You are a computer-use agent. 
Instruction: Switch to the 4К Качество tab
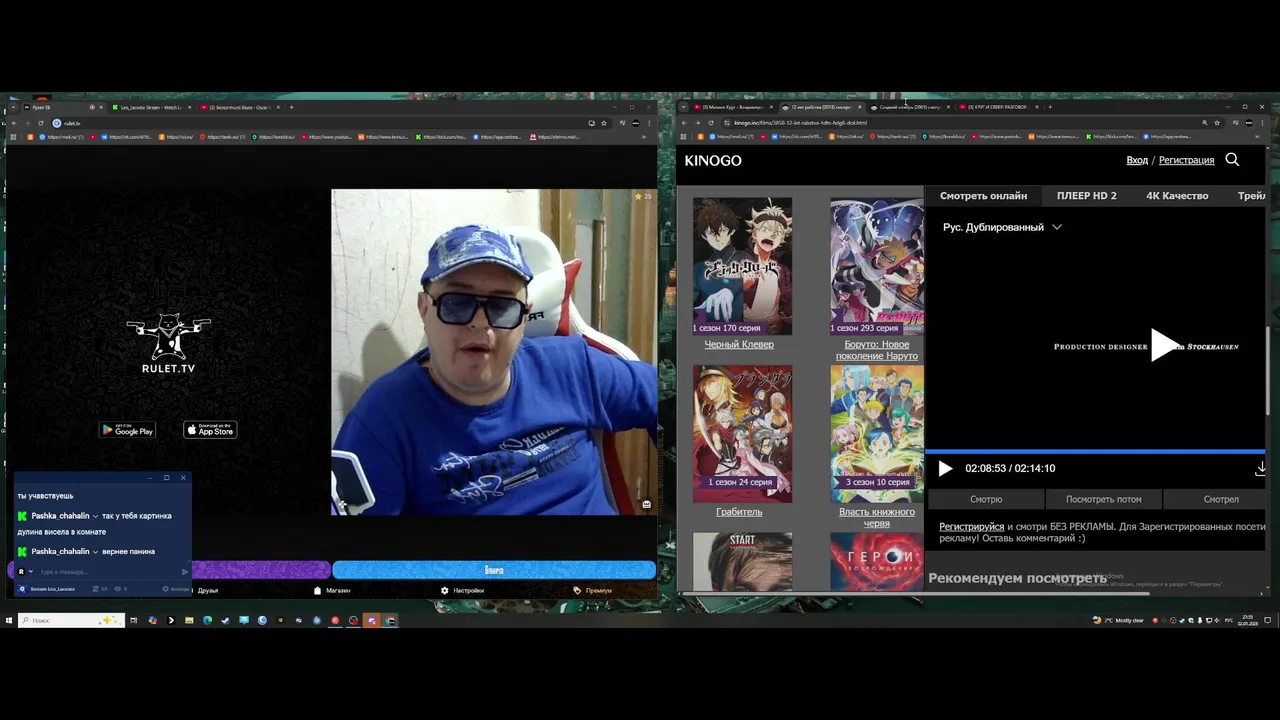pos(1177,196)
